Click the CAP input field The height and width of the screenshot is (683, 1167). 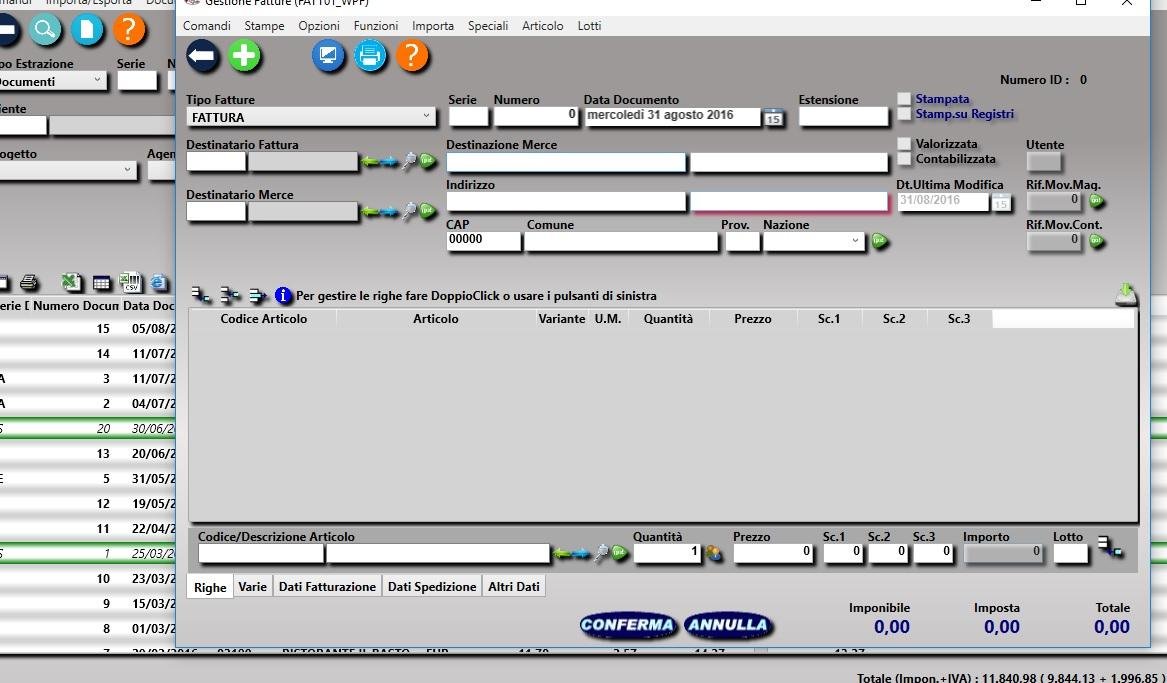pyautogui.click(x=483, y=241)
